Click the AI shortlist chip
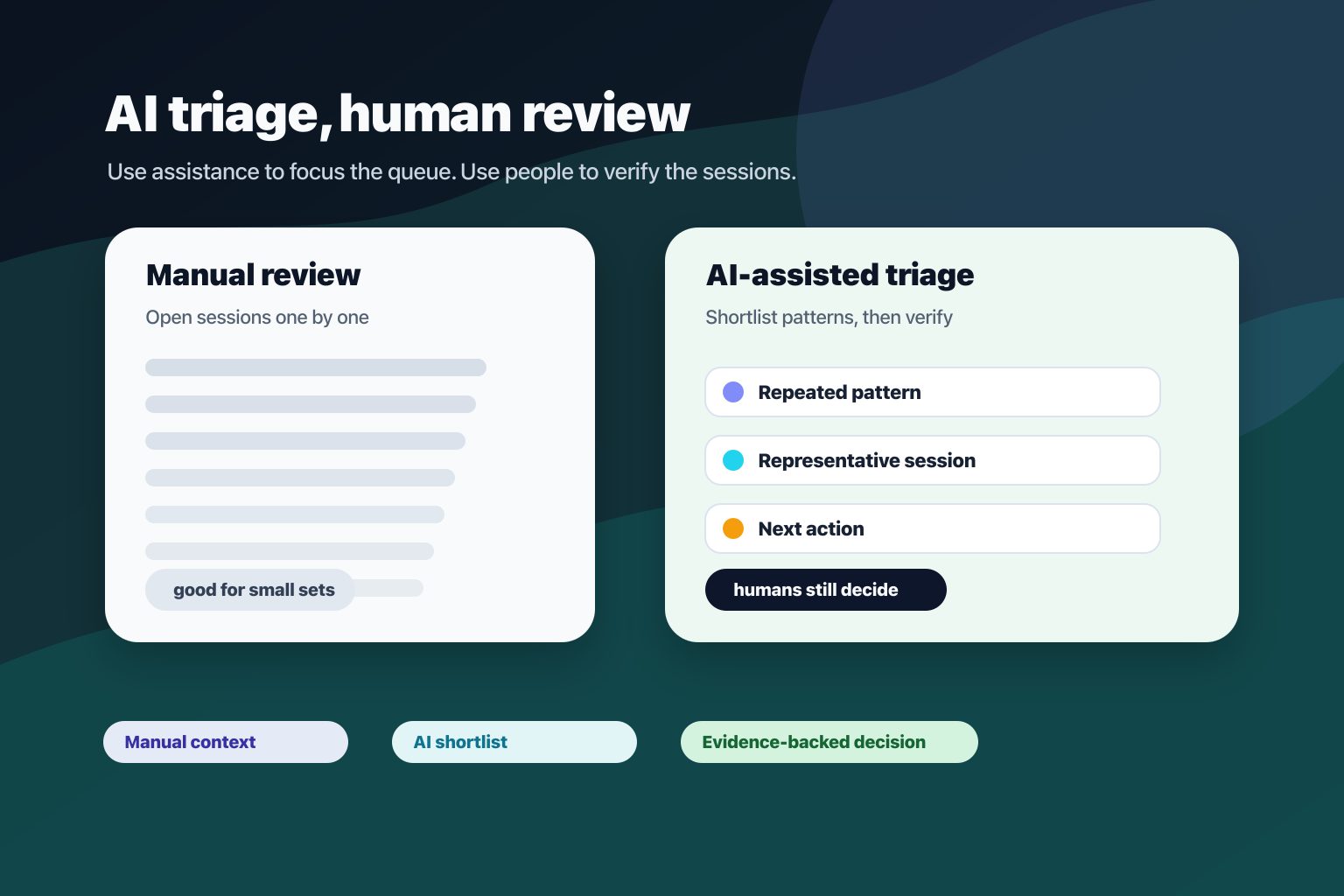The height and width of the screenshot is (896, 1344). [x=514, y=742]
